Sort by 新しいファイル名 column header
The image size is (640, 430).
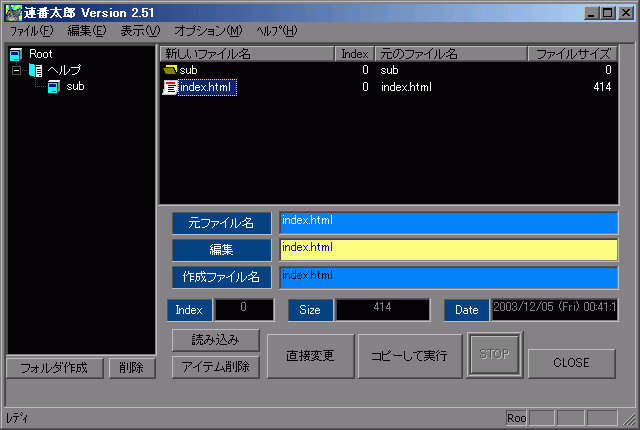point(247,53)
